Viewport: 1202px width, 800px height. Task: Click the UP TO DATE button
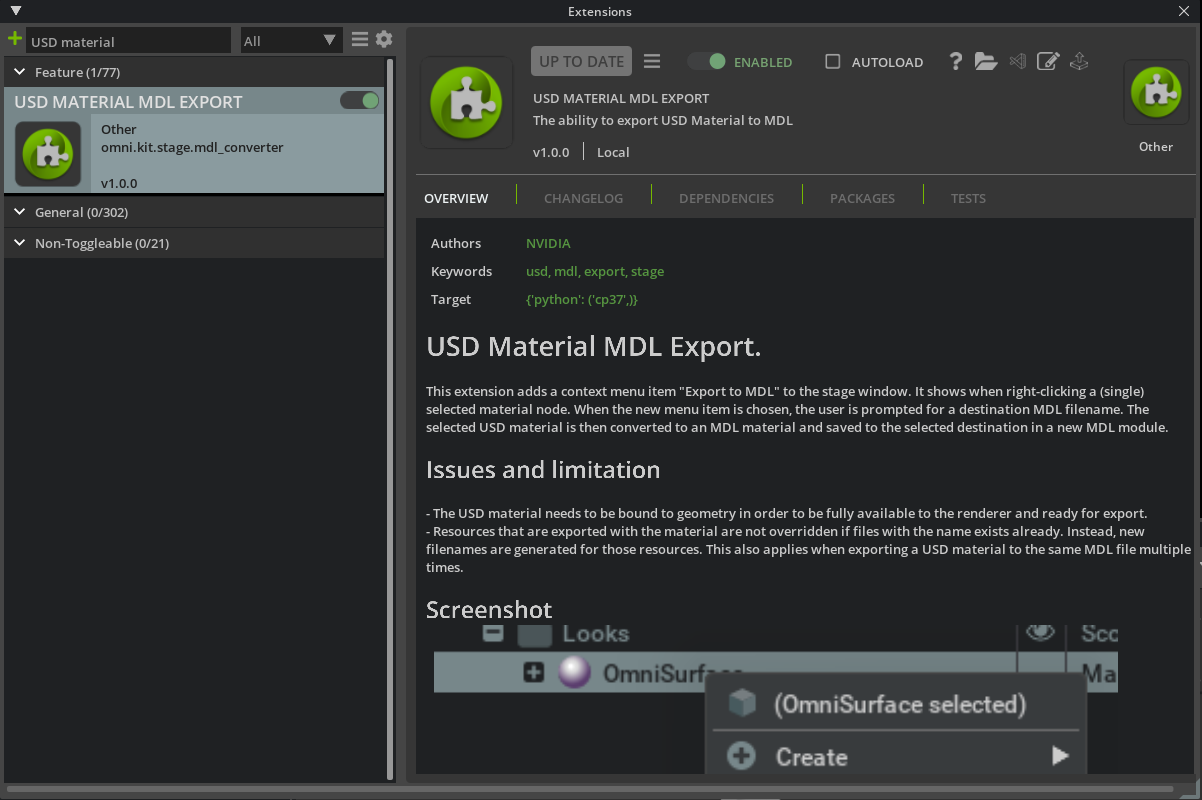(581, 61)
